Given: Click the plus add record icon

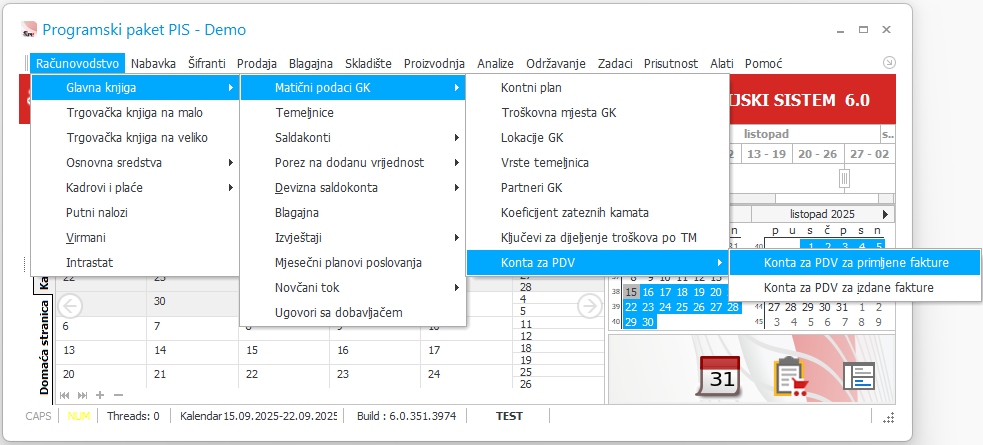Looking at the screenshot, I should tap(100, 395).
